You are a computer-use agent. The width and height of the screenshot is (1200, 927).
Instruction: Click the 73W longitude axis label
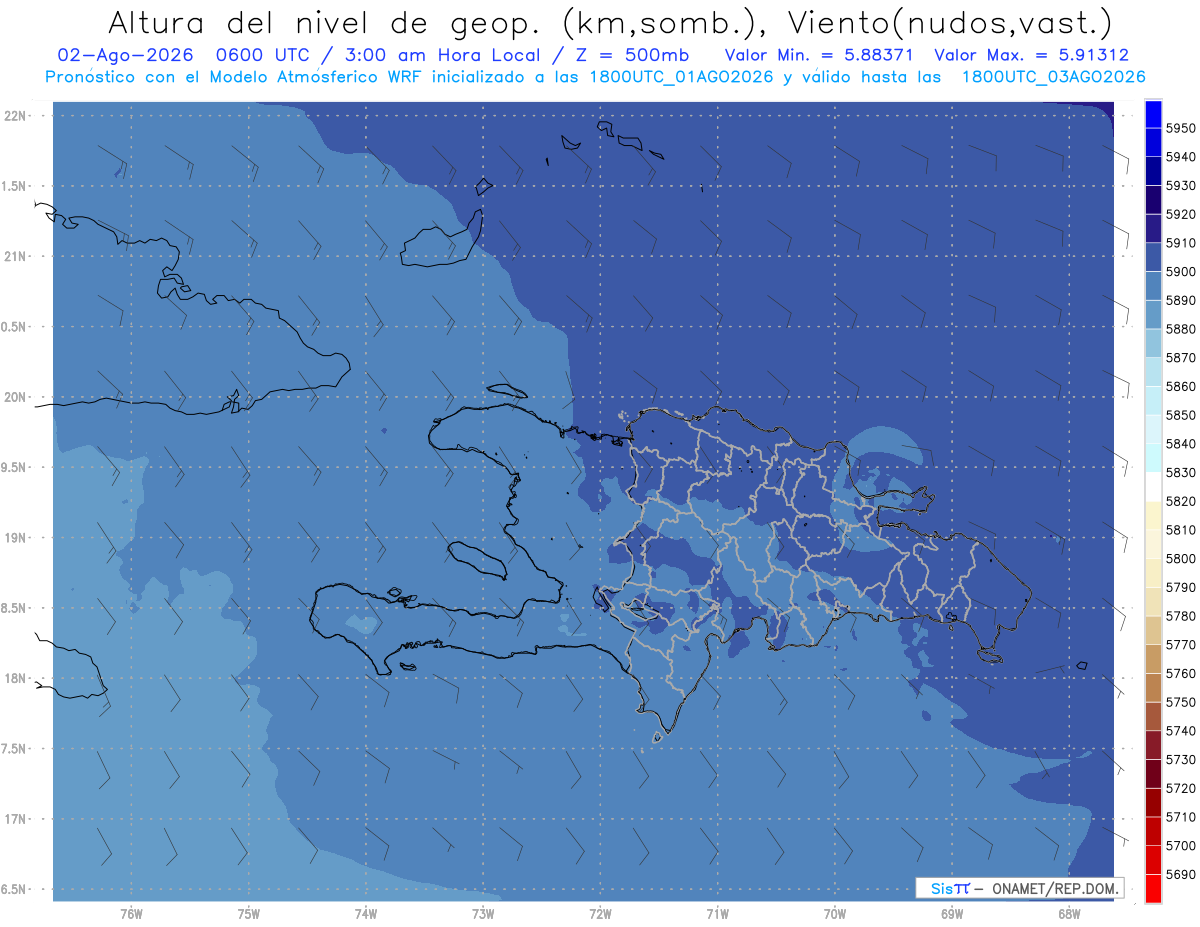click(483, 914)
